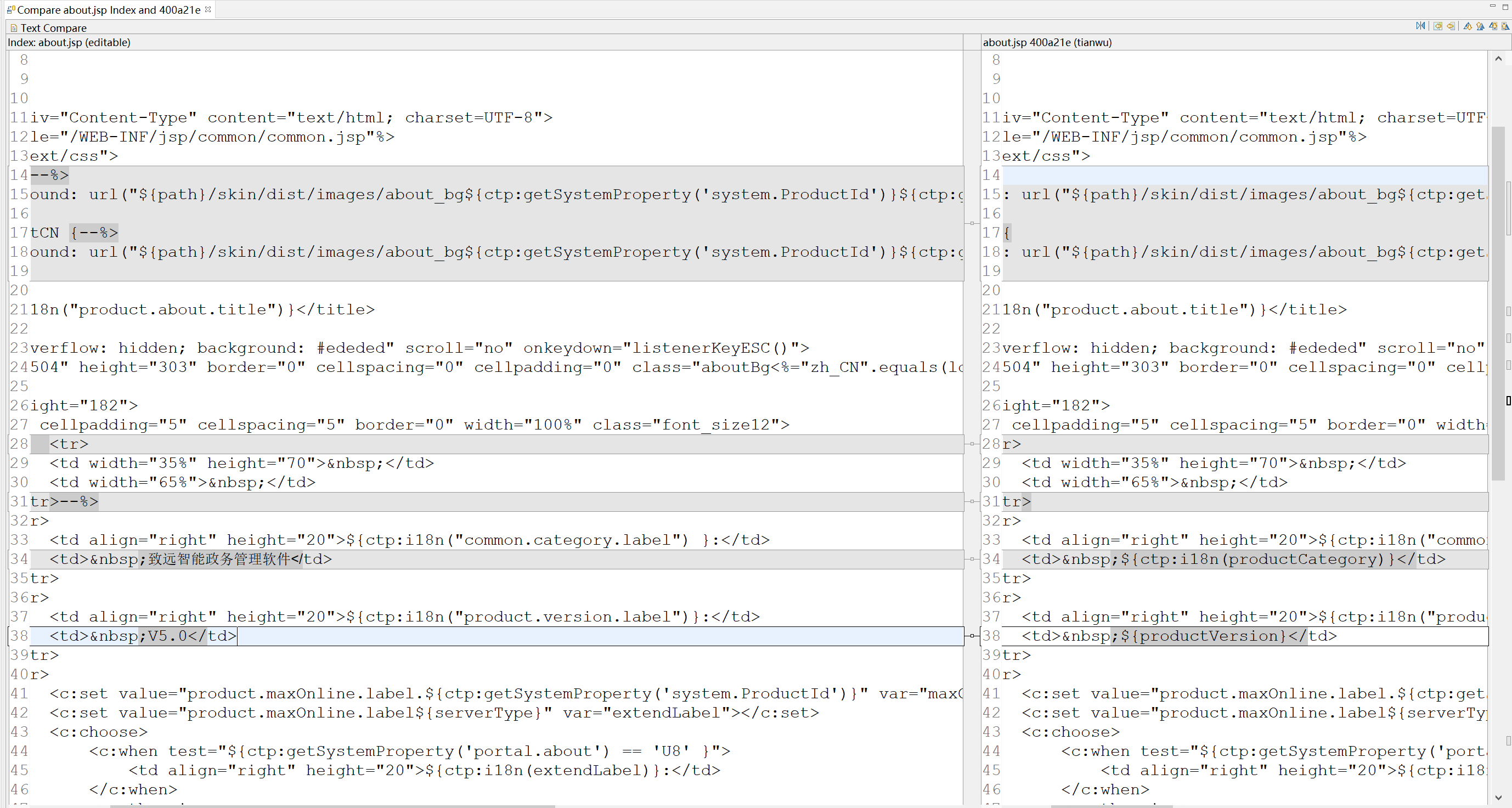Click the Text Compare pane title

coord(53,27)
